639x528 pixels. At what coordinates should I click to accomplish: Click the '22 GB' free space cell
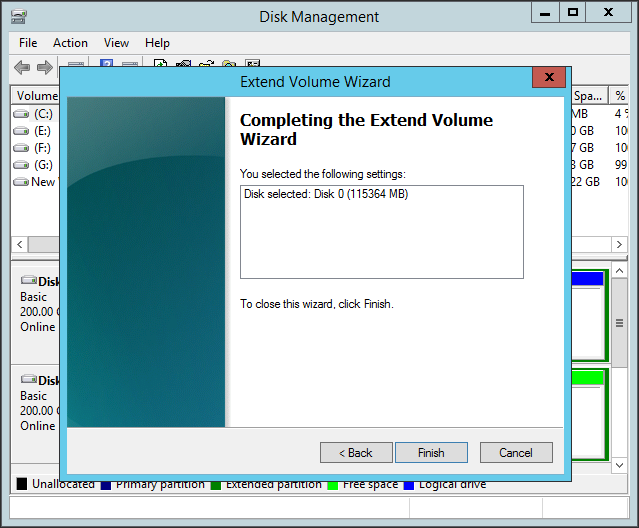tap(586, 182)
